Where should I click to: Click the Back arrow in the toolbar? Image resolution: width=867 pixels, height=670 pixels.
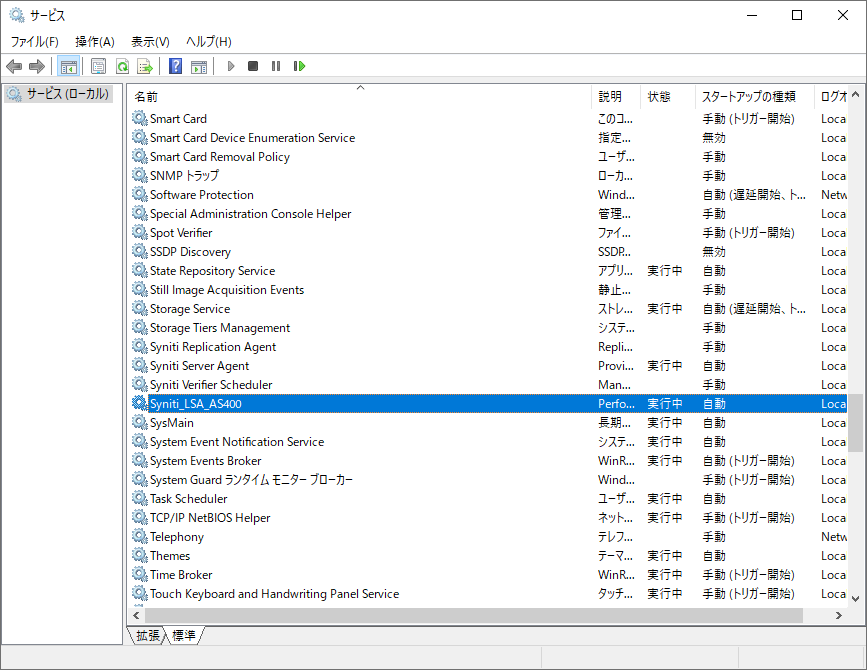[x=14, y=67]
